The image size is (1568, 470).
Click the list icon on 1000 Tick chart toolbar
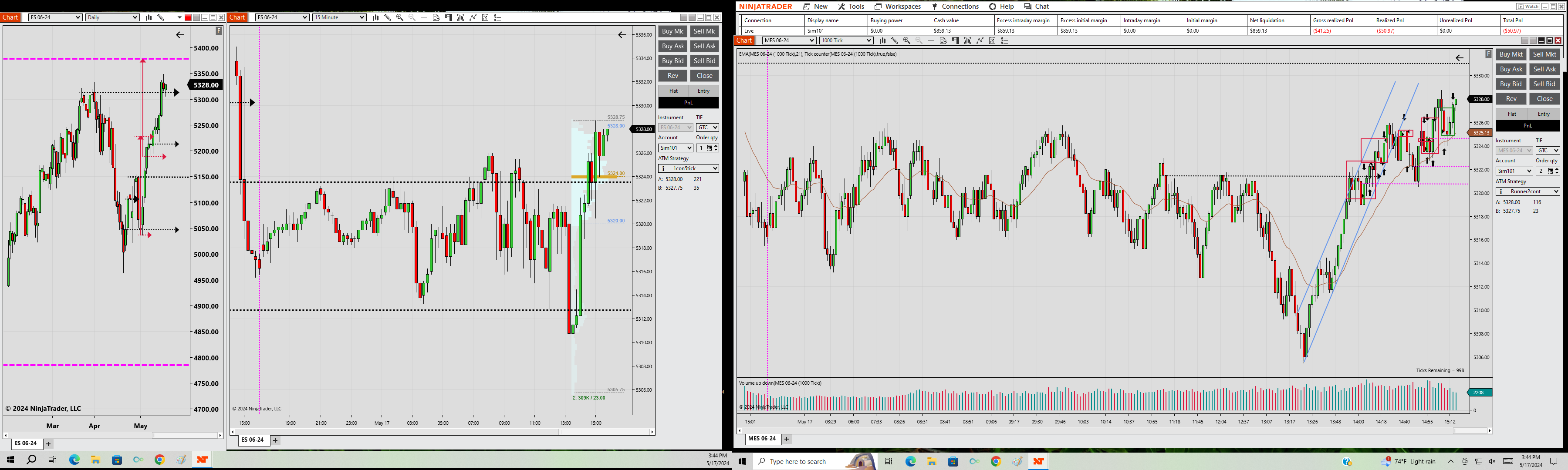pos(1004,41)
